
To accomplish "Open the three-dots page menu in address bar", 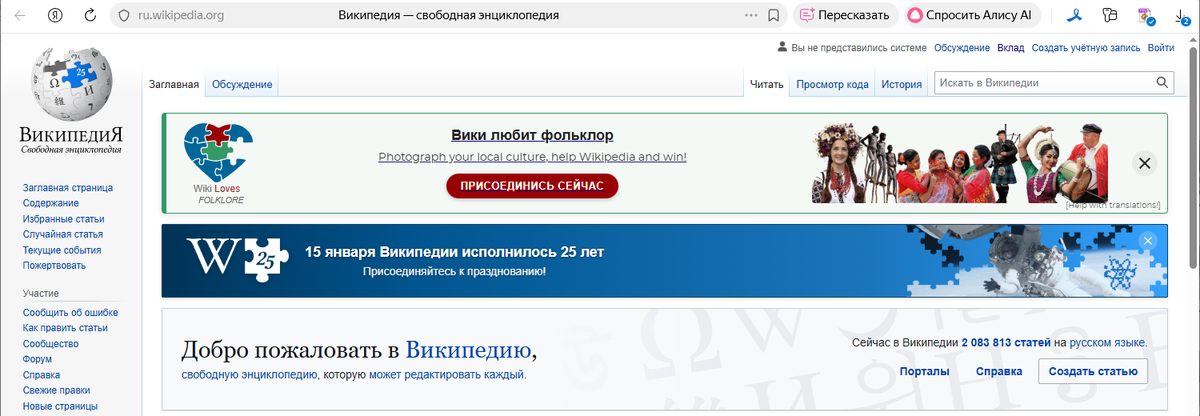I will 752,15.
